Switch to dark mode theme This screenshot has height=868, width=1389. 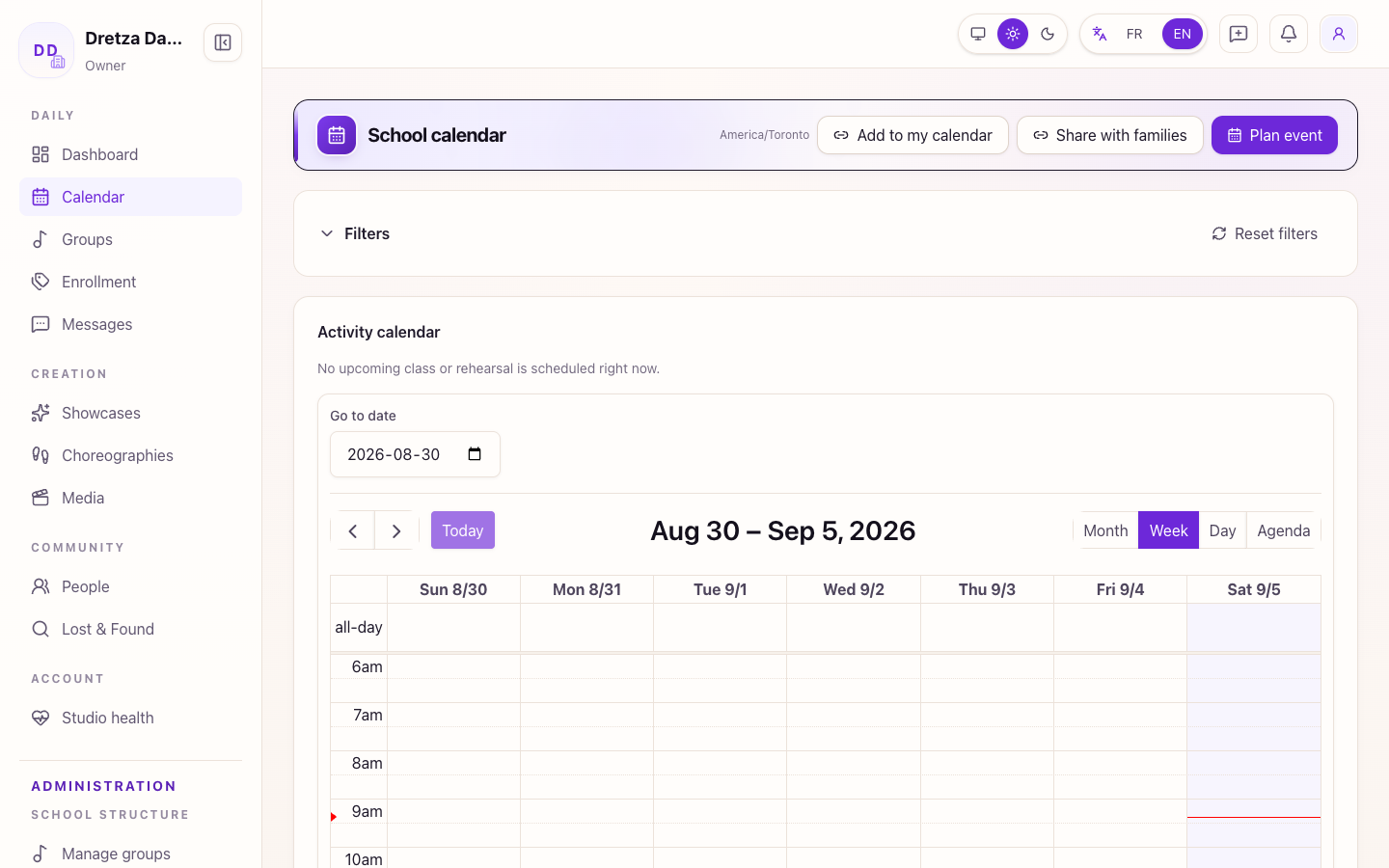click(x=1048, y=34)
